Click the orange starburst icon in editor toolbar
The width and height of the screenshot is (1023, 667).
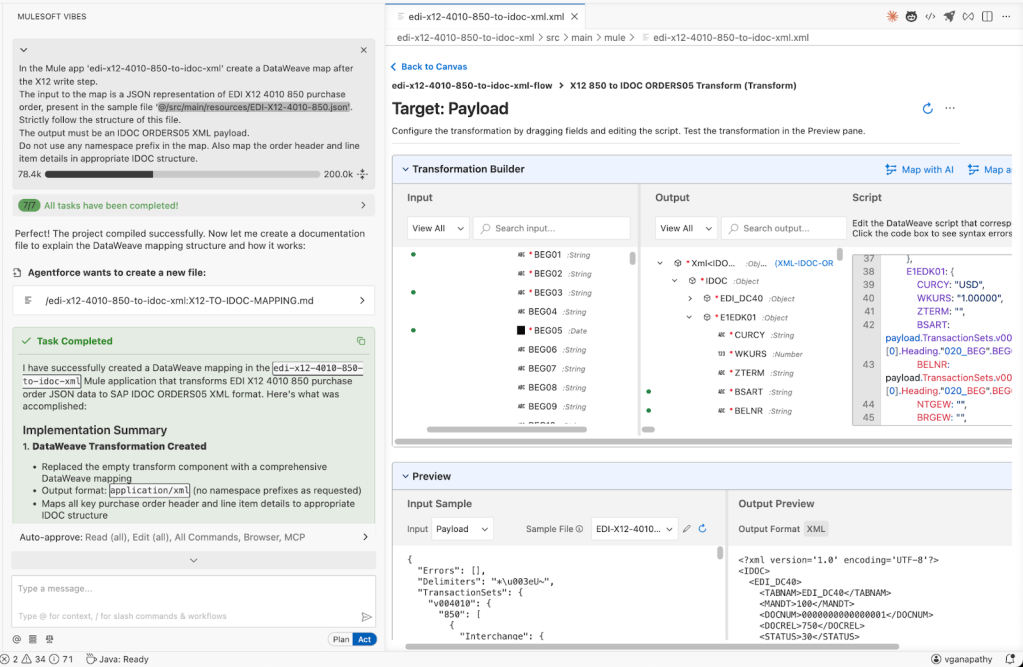(892, 16)
